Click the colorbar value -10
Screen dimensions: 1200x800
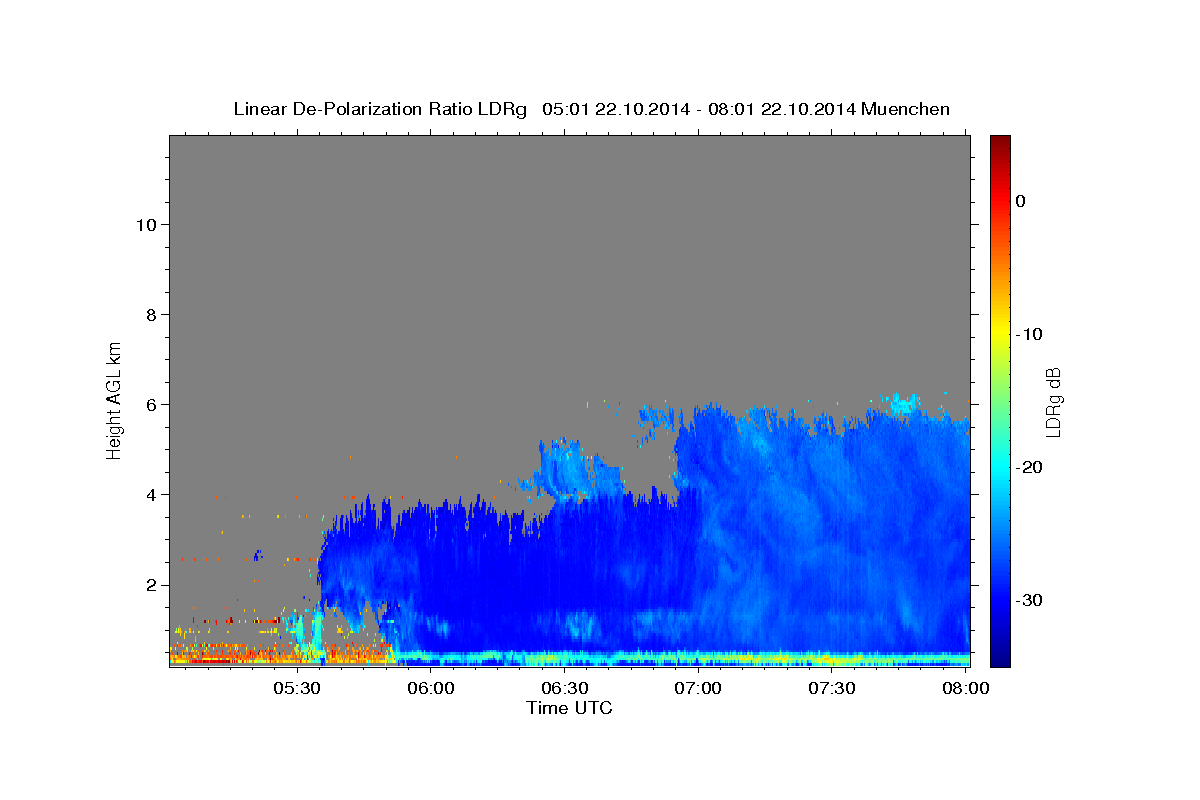click(x=1030, y=334)
